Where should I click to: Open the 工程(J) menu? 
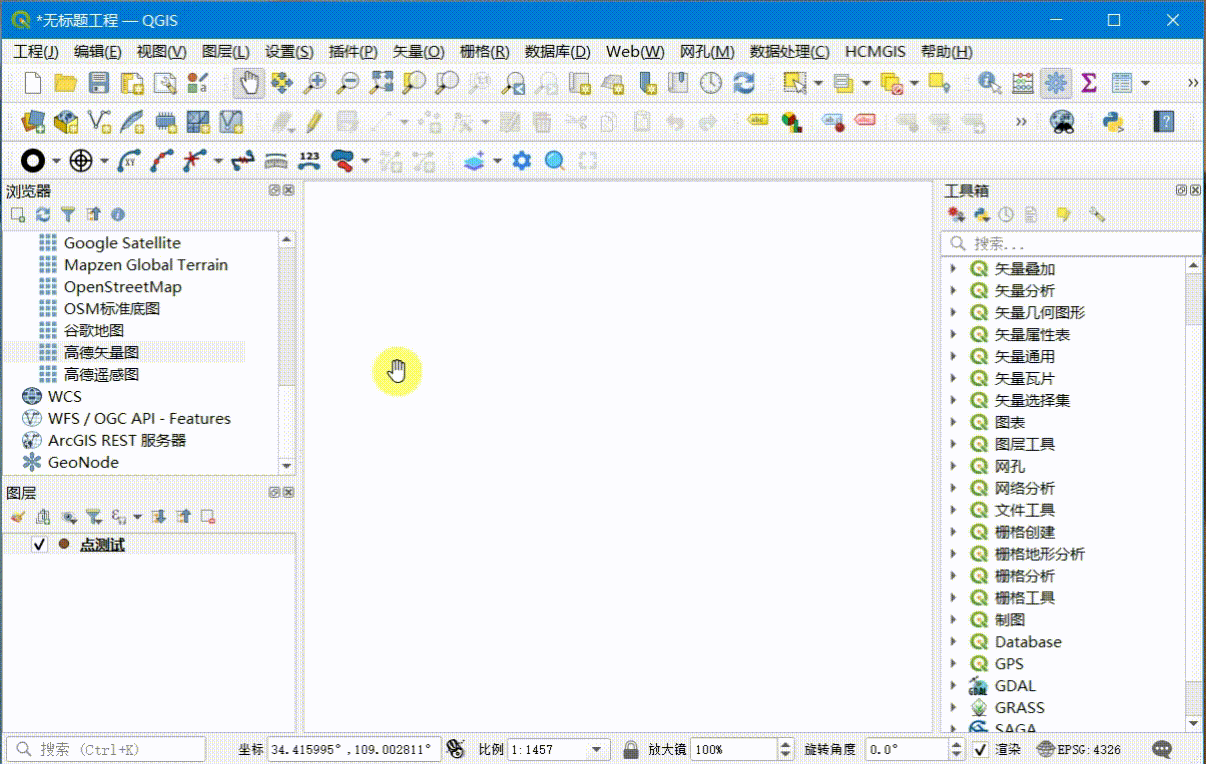point(35,52)
